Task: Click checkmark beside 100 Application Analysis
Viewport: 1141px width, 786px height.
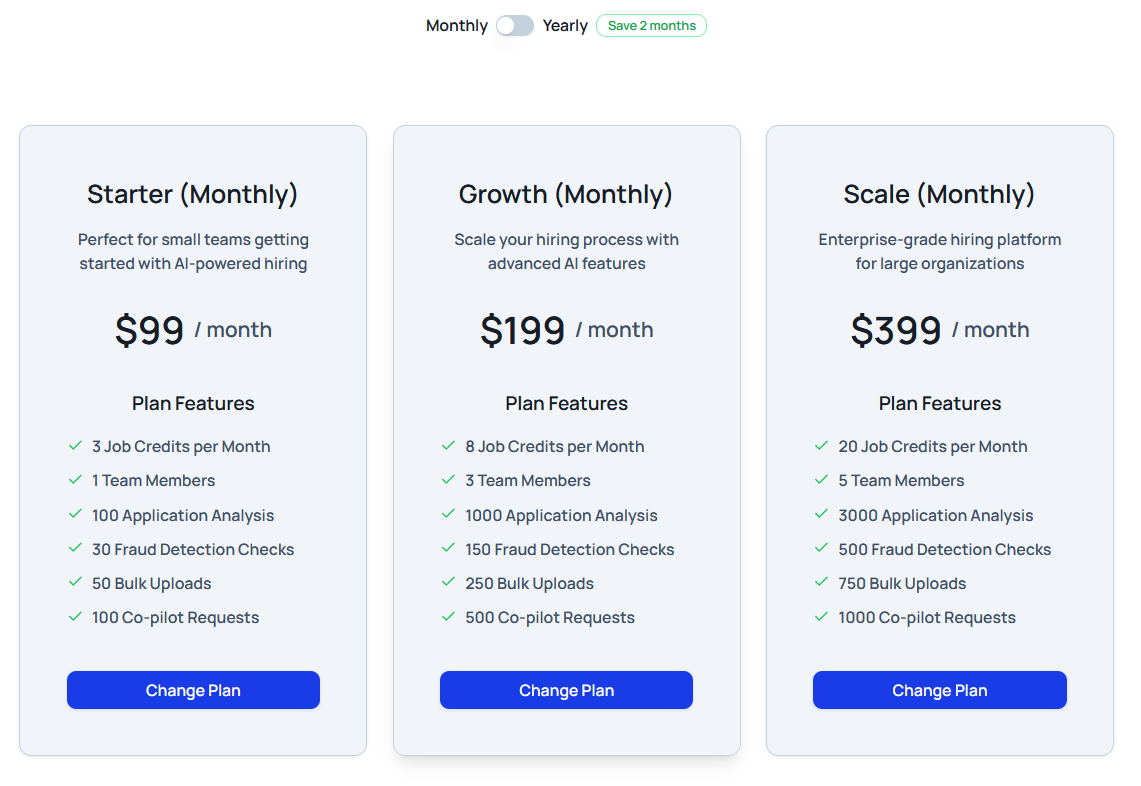Action: tap(75, 515)
